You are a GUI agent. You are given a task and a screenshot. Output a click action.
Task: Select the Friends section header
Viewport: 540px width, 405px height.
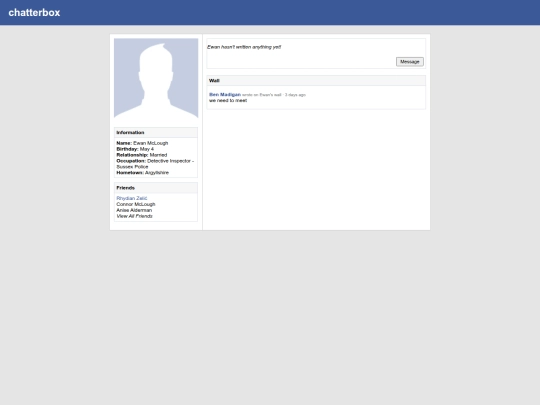tap(156, 188)
